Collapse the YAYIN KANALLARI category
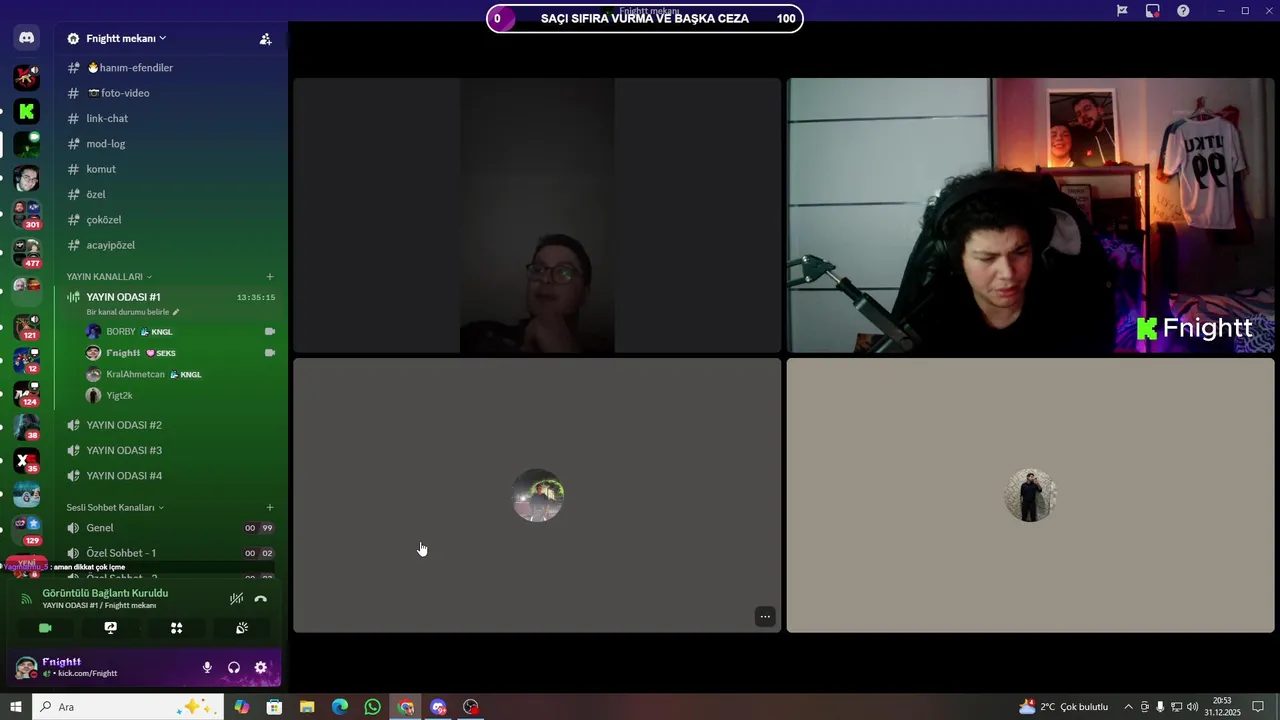Image resolution: width=1280 pixels, height=720 pixels. click(x=109, y=276)
